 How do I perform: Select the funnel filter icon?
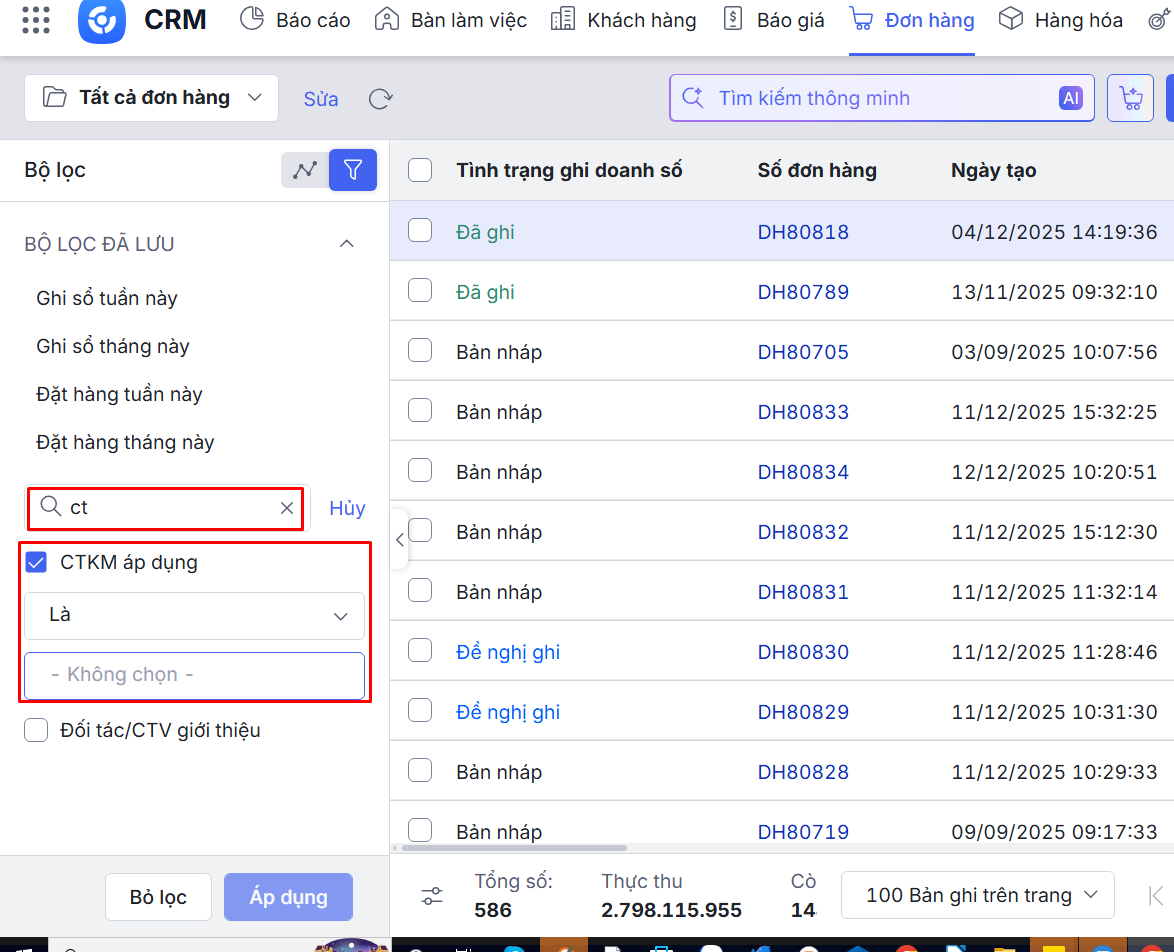352,170
